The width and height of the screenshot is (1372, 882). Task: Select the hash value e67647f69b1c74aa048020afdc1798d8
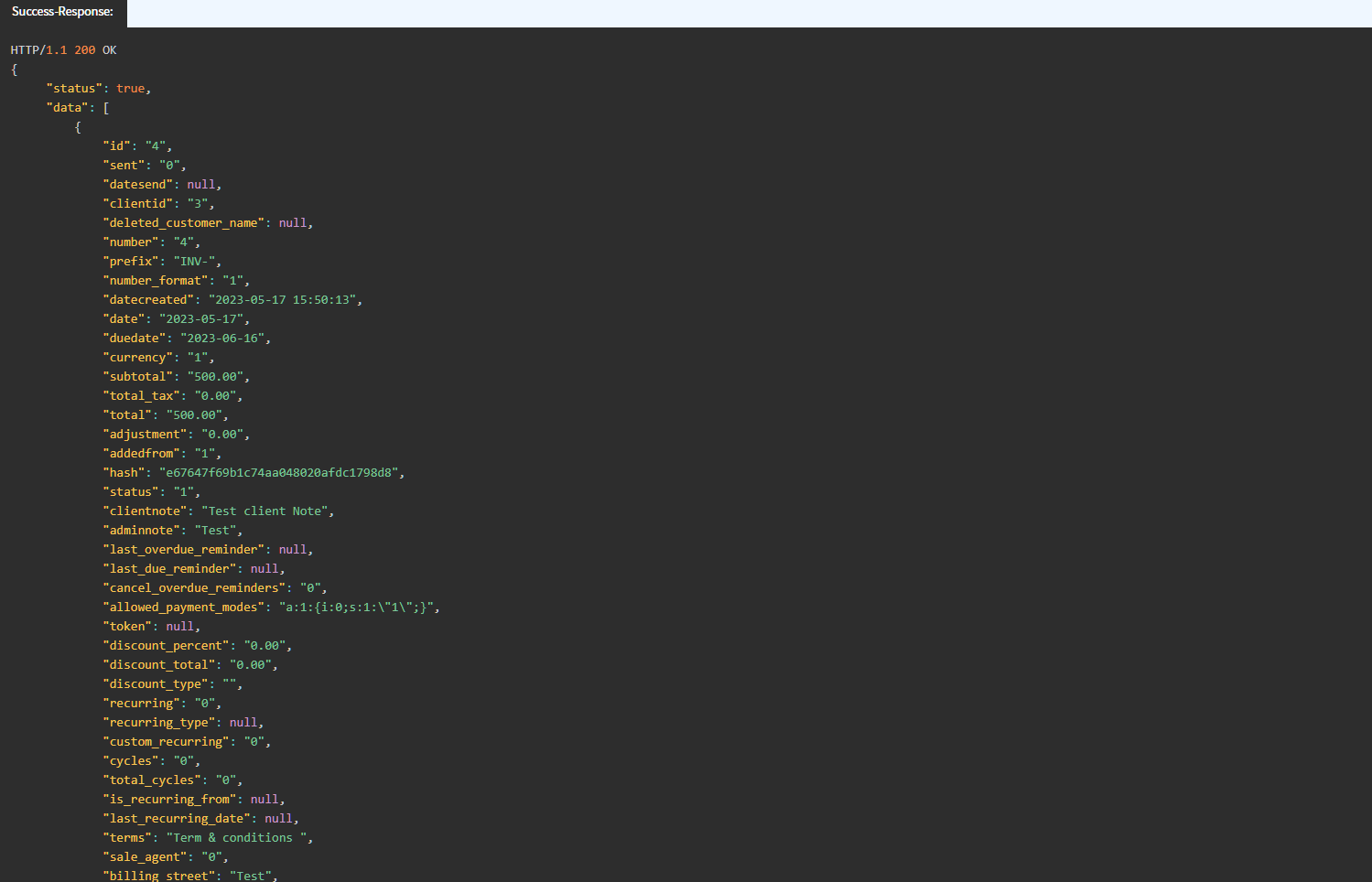tap(279, 472)
